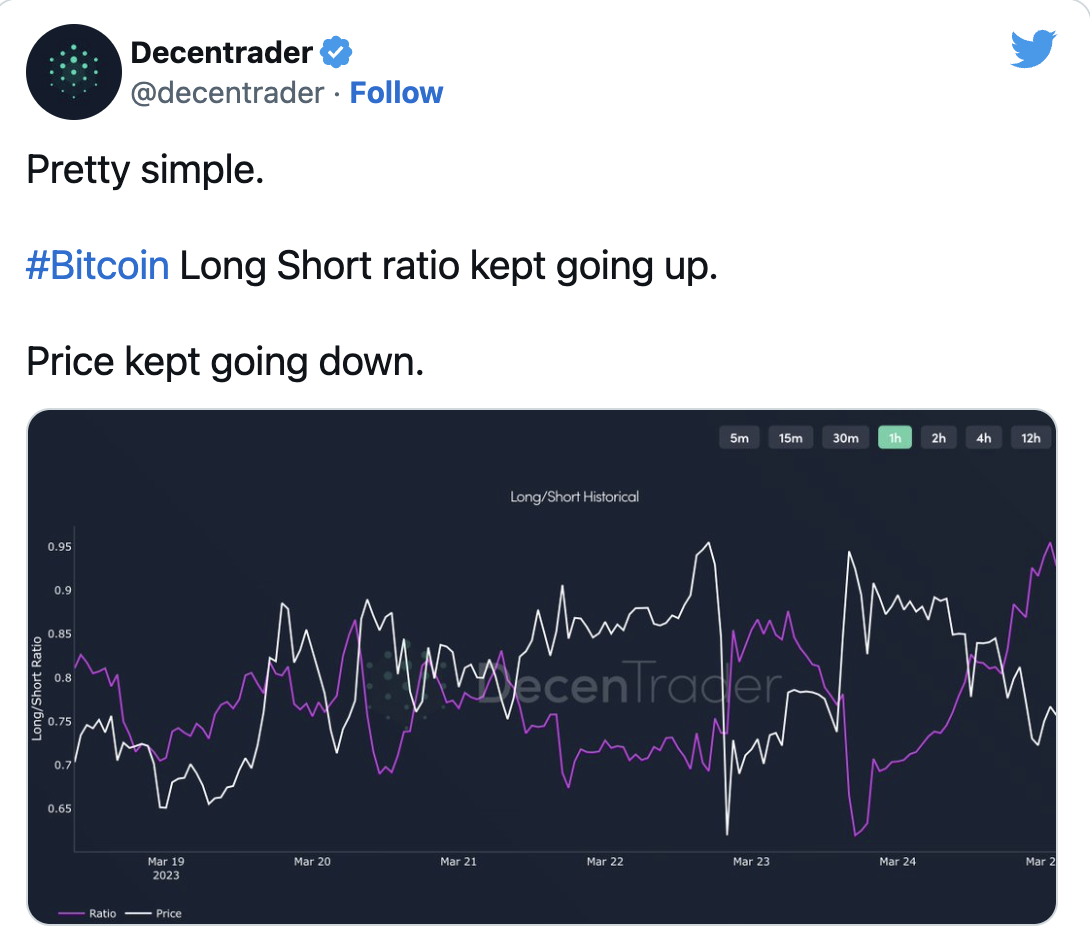Click the Mar 19 2023 date marker
The image size is (1090, 942).
(x=166, y=867)
